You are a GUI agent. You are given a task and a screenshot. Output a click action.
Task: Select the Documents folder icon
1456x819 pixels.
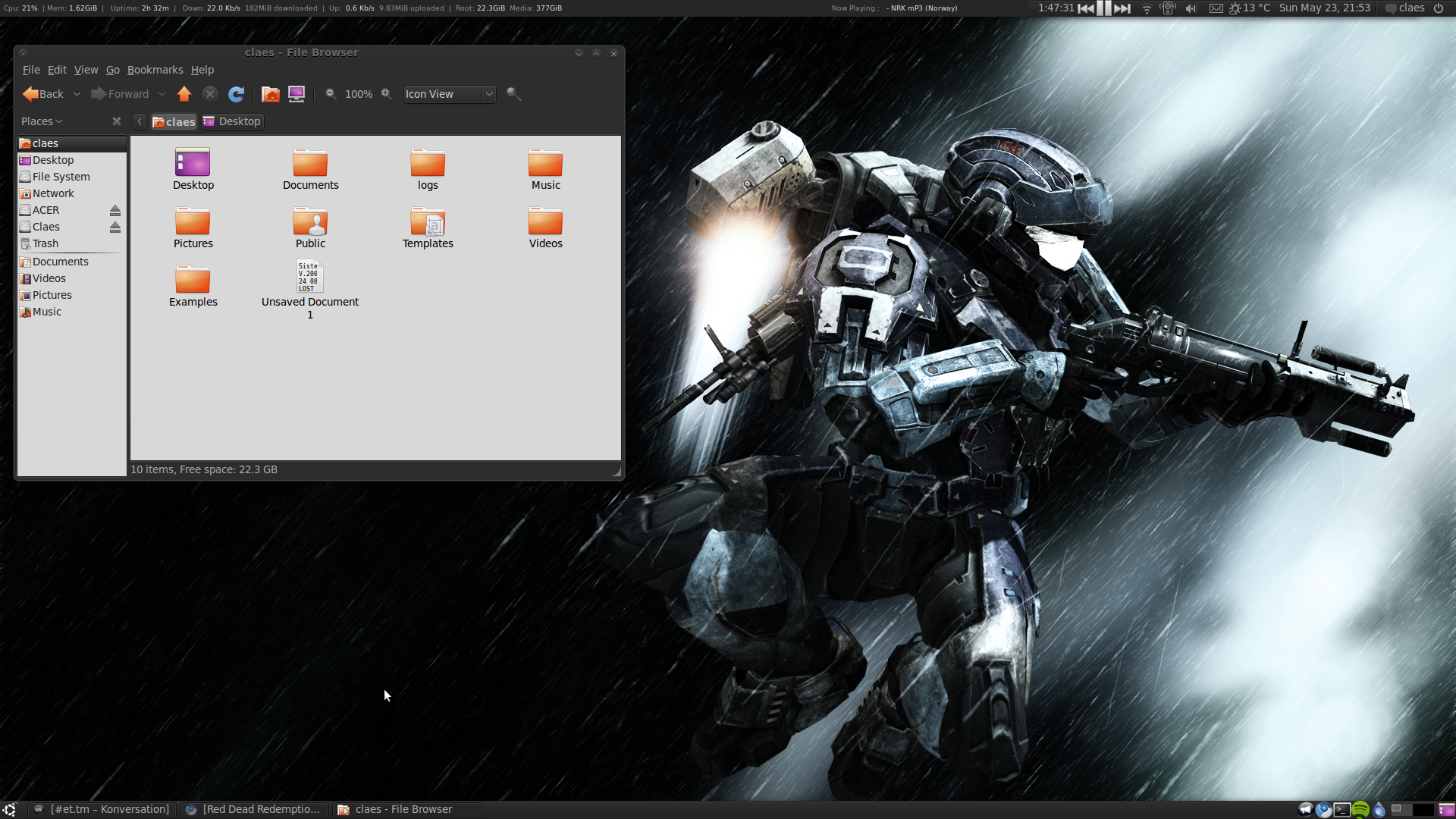tap(310, 162)
